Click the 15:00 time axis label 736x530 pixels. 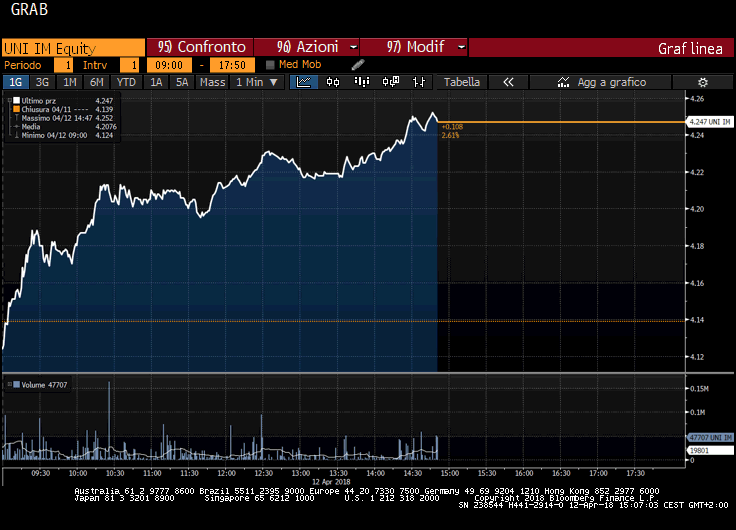click(450, 473)
